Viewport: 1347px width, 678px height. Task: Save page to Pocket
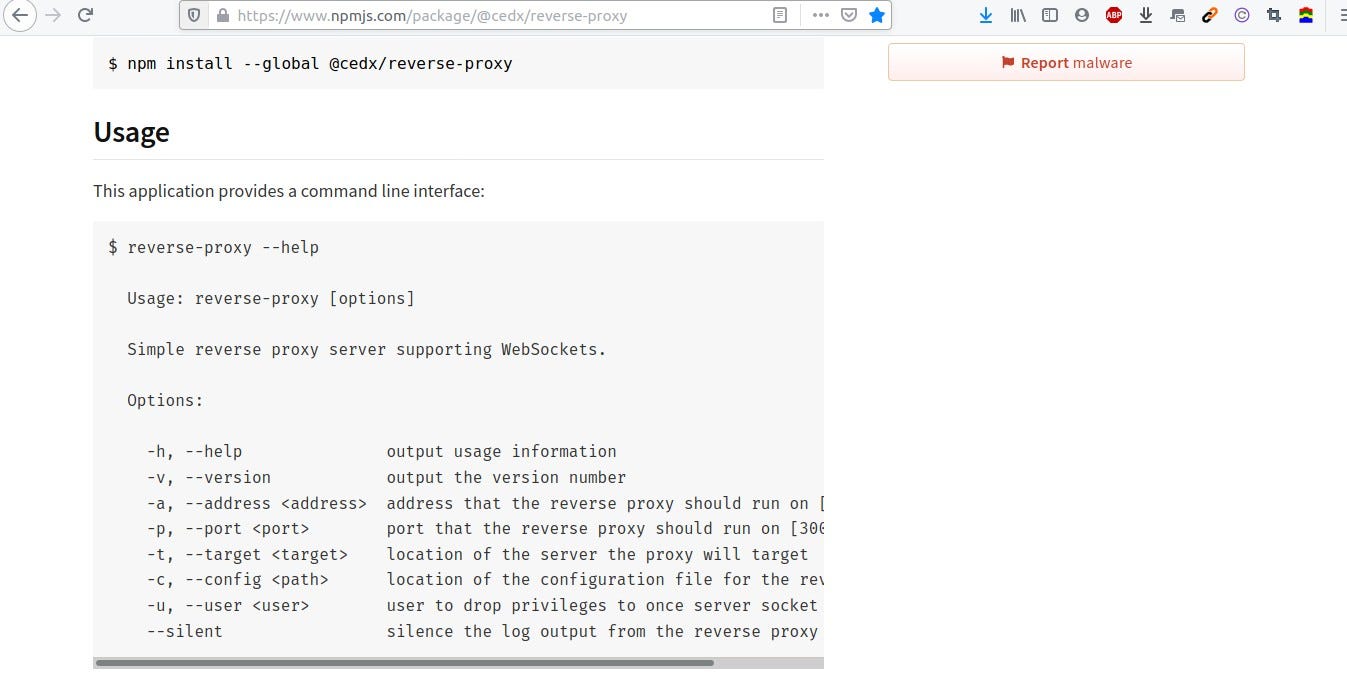pyautogui.click(x=848, y=15)
